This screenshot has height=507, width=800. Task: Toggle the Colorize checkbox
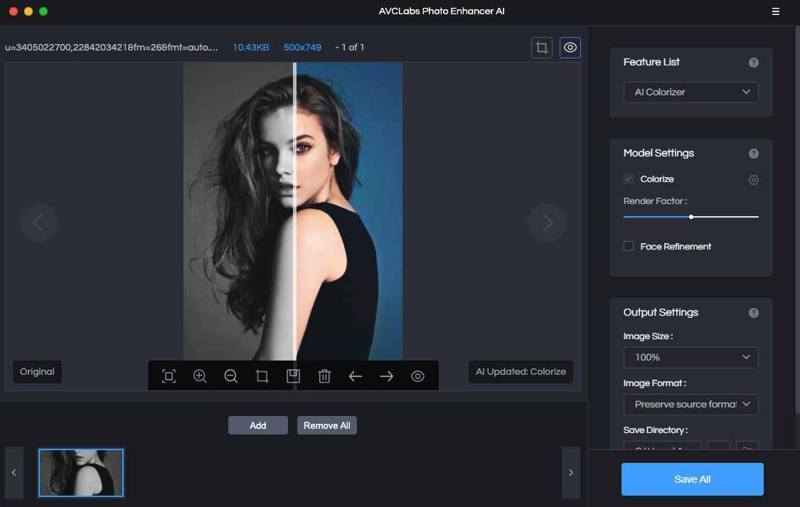(629, 179)
